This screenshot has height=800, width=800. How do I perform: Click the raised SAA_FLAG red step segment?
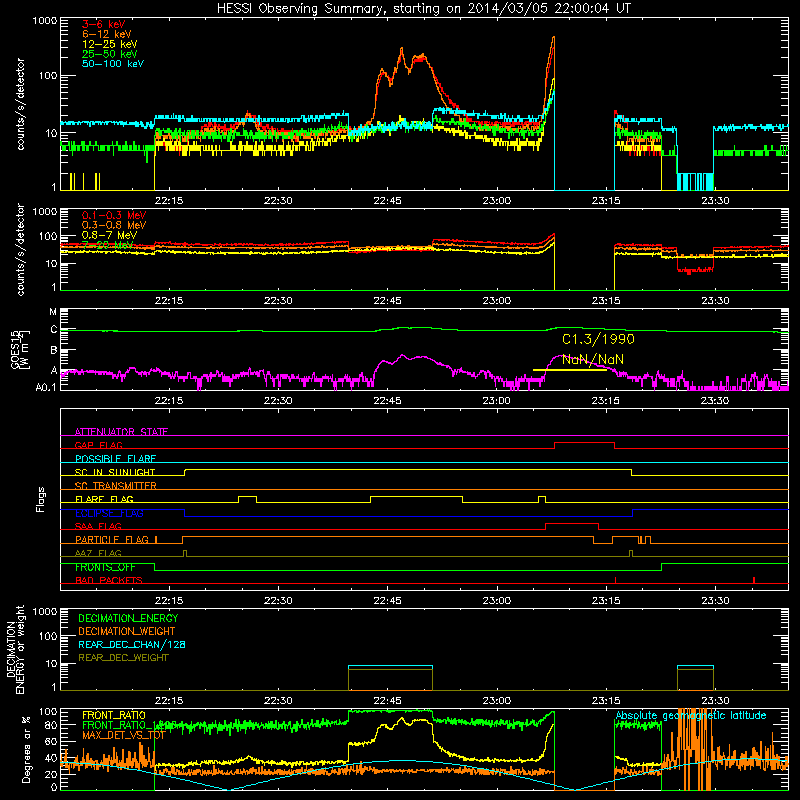click(572, 523)
